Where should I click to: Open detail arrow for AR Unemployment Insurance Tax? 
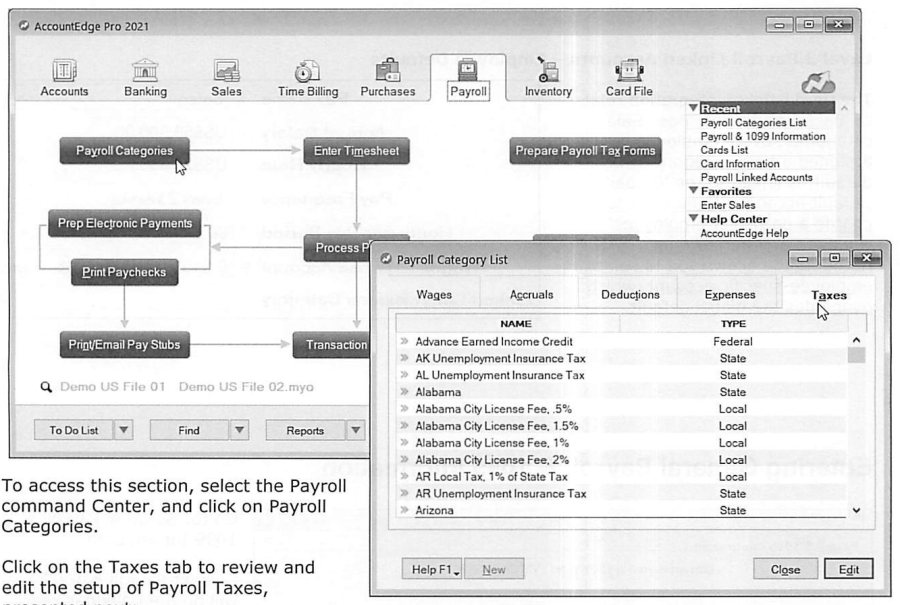404,493
